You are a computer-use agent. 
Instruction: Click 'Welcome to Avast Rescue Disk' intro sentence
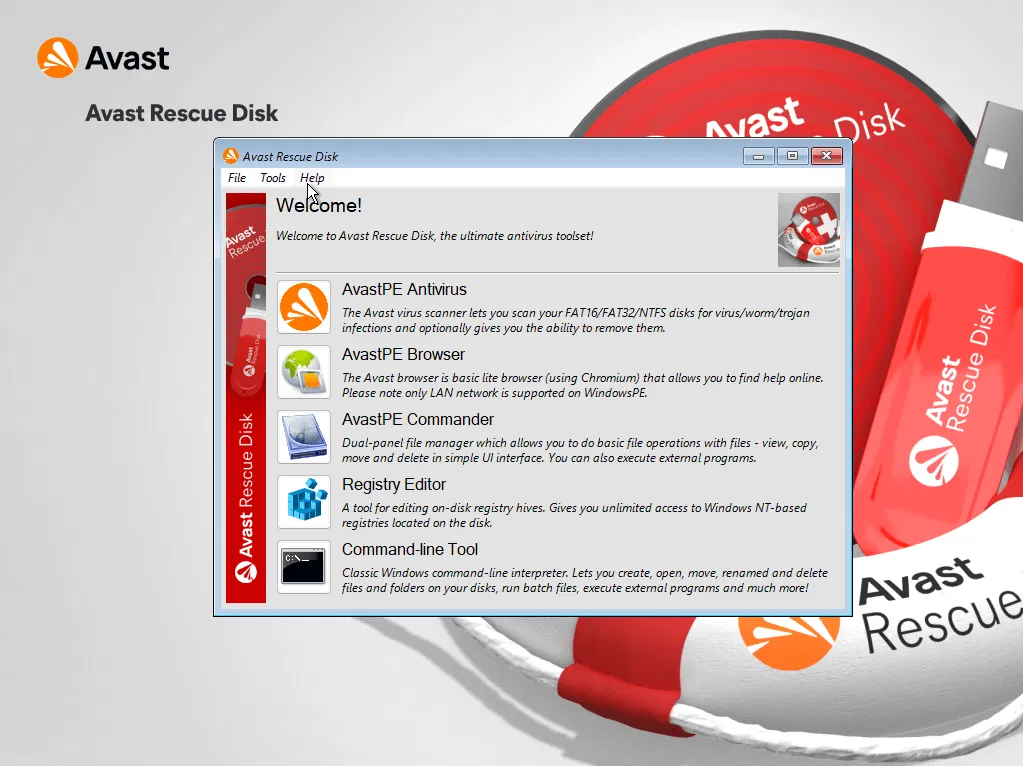(435, 236)
